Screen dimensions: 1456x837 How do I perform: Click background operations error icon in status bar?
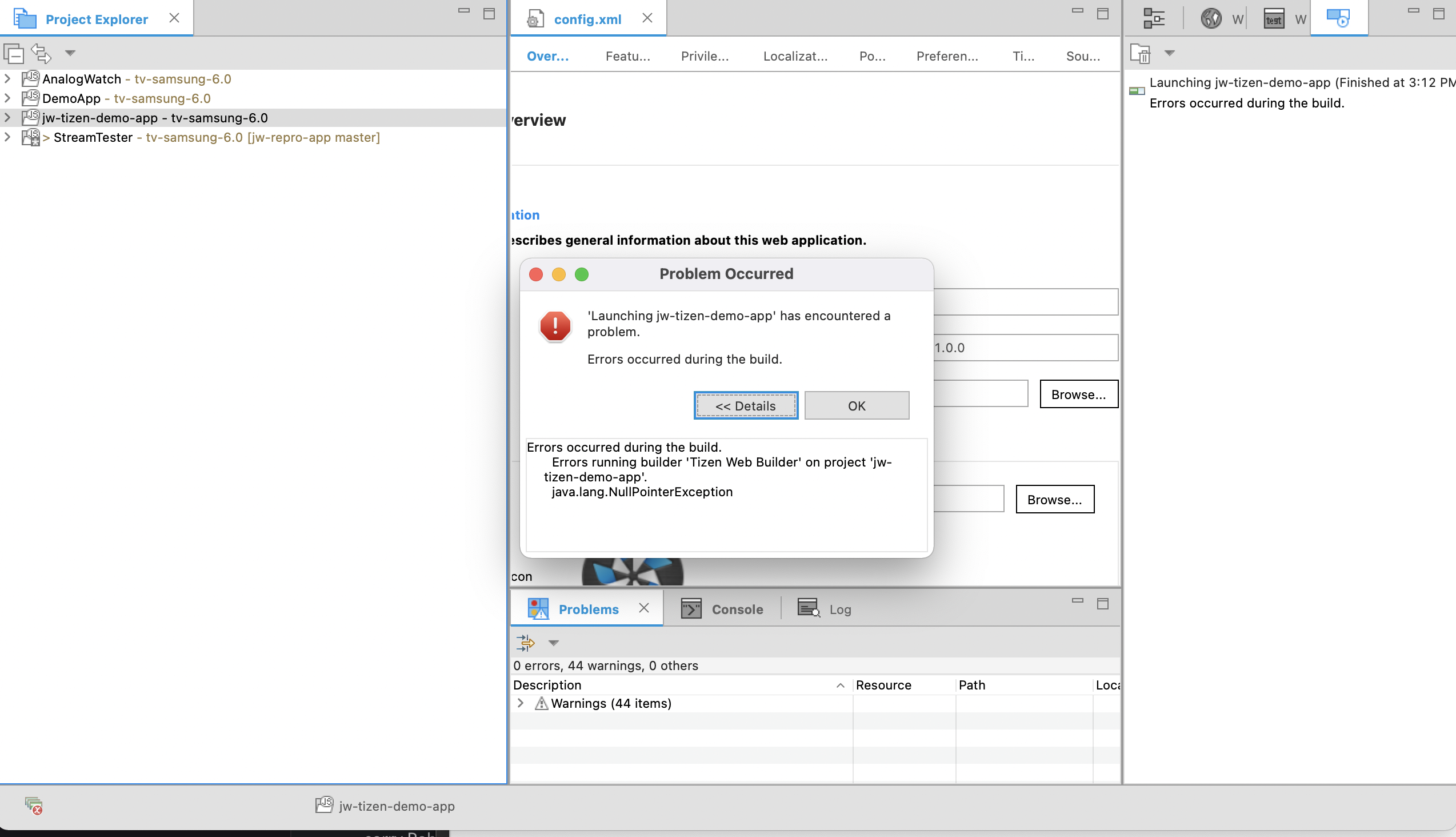tap(34, 806)
